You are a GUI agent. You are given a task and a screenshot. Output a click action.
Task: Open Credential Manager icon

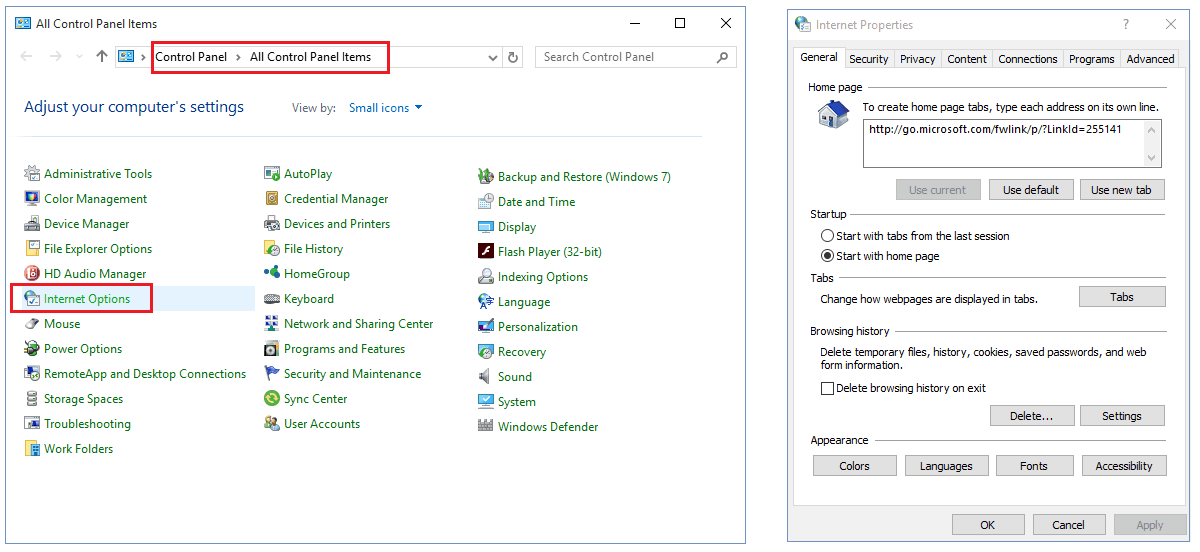[x=272, y=199]
